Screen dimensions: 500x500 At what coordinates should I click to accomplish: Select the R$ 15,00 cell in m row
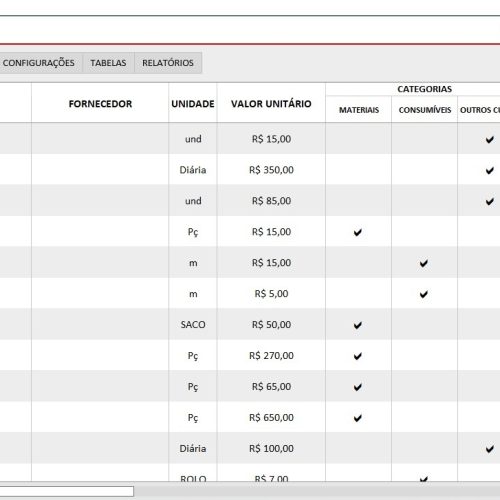point(271,263)
